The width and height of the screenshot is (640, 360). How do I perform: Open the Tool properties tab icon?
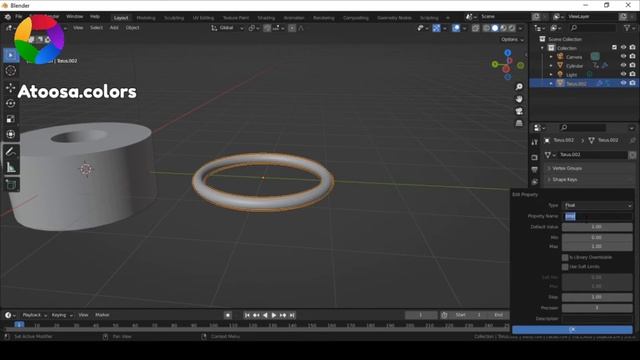pos(534,142)
